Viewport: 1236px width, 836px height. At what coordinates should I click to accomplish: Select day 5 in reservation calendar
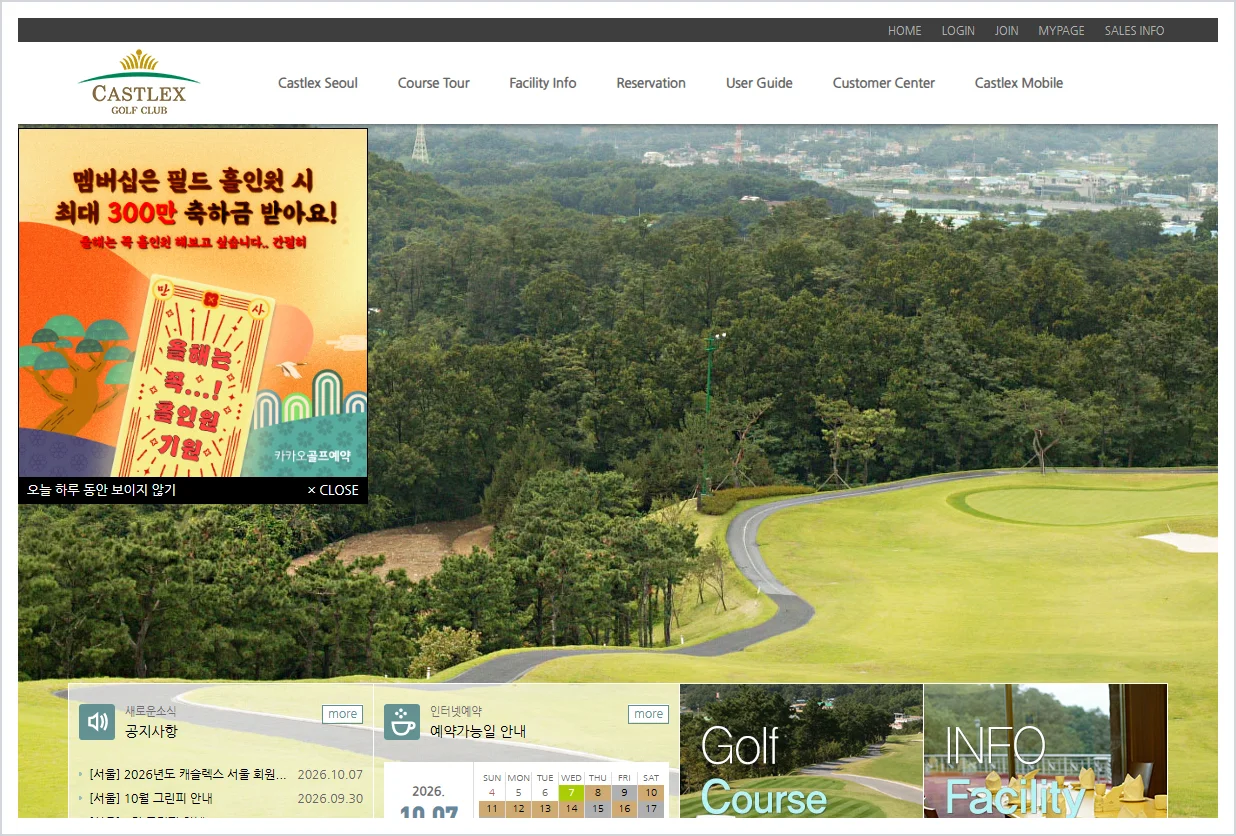point(518,793)
